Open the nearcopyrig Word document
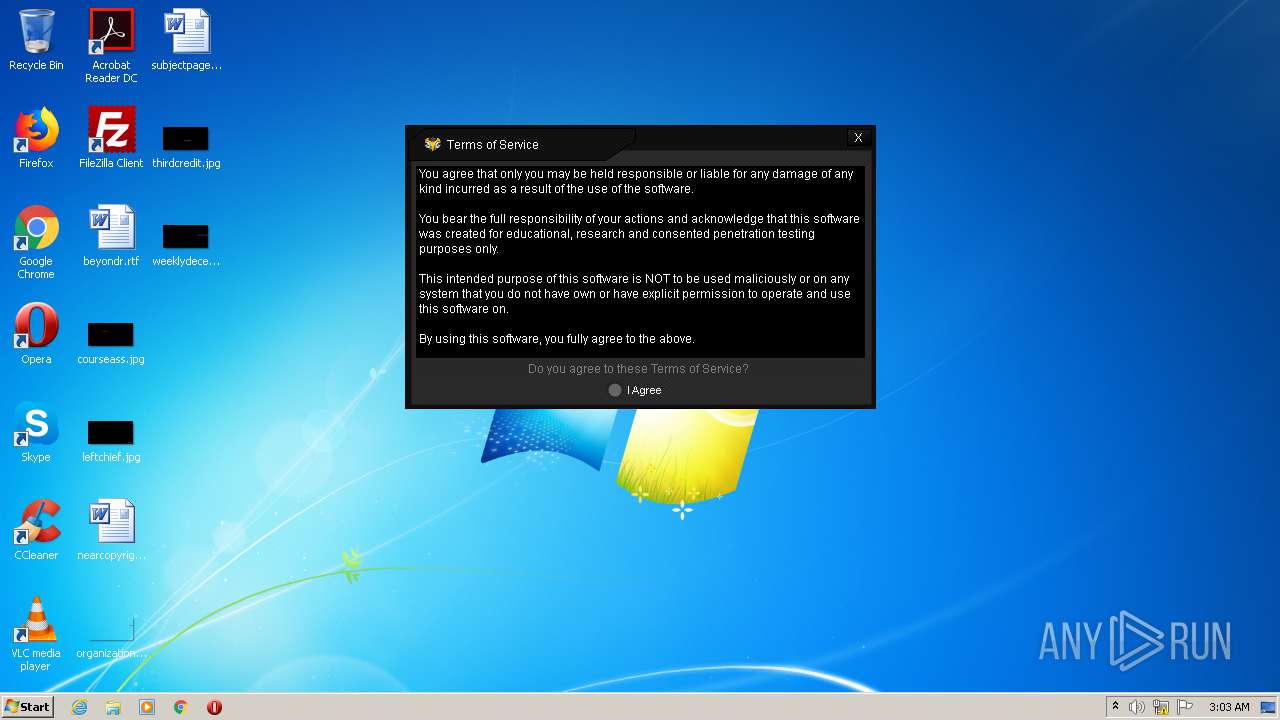Viewport: 1280px width, 720px height. (111, 530)
